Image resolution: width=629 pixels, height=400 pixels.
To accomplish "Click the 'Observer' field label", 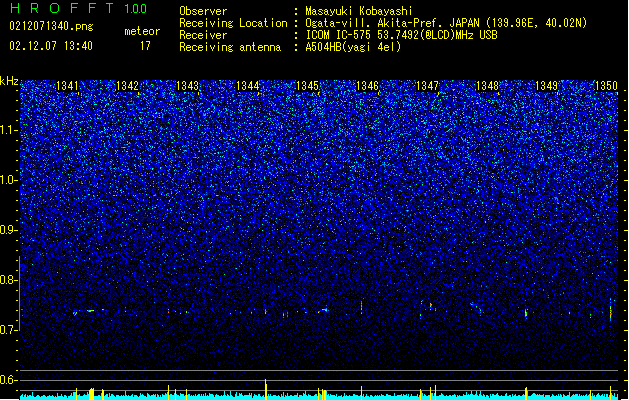I will (203, 11).
